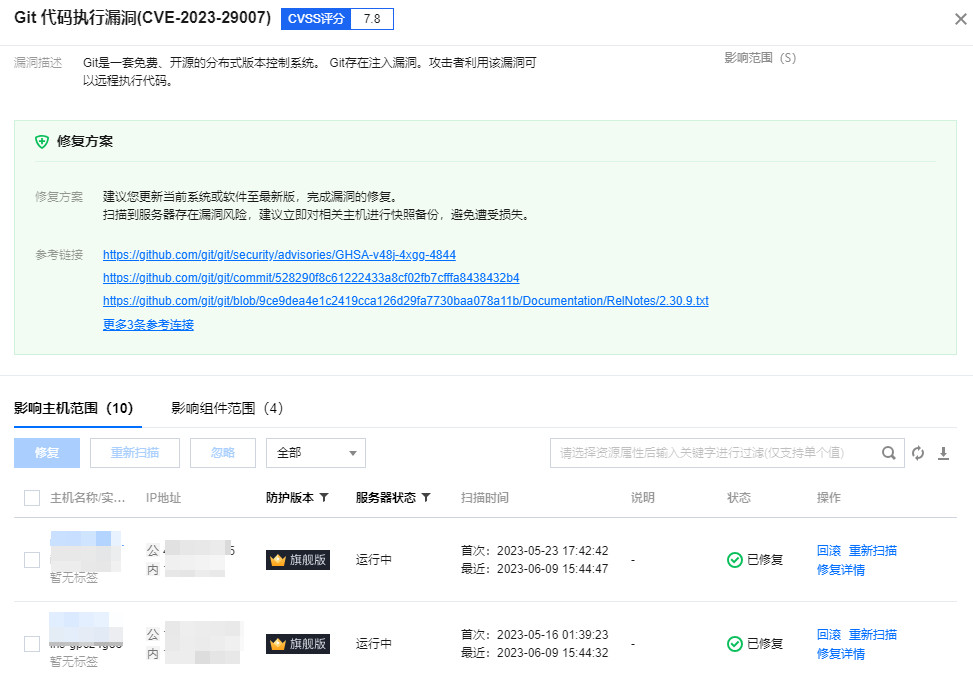Check the first host row checkbox
The height and width of the screenshot is (680, 973).
[x=32, y=560]
